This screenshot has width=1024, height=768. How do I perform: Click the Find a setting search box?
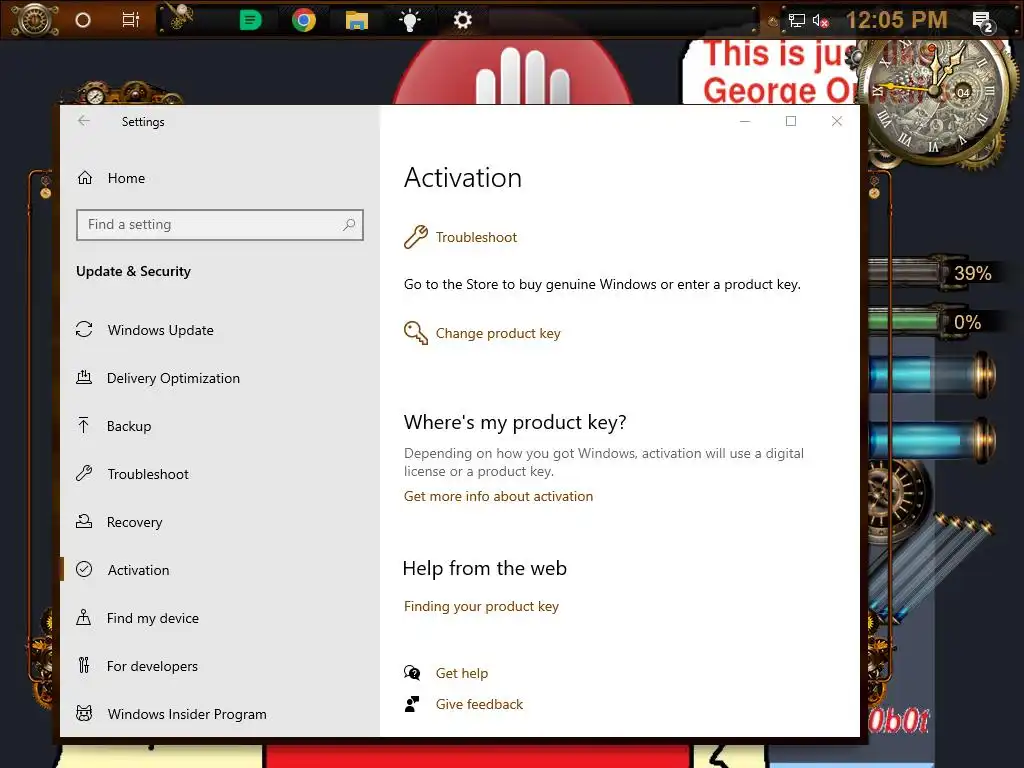[219, 225]
